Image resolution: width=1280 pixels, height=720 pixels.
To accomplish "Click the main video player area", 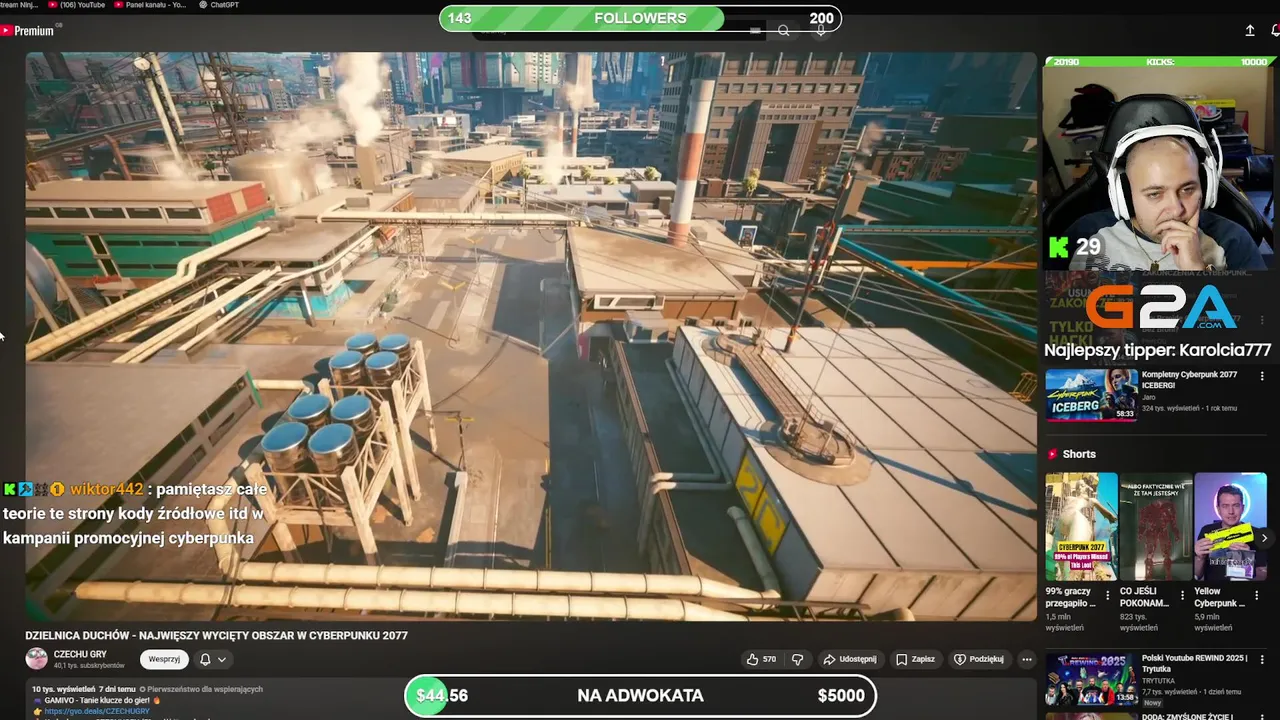I will [x=531, y=336].
